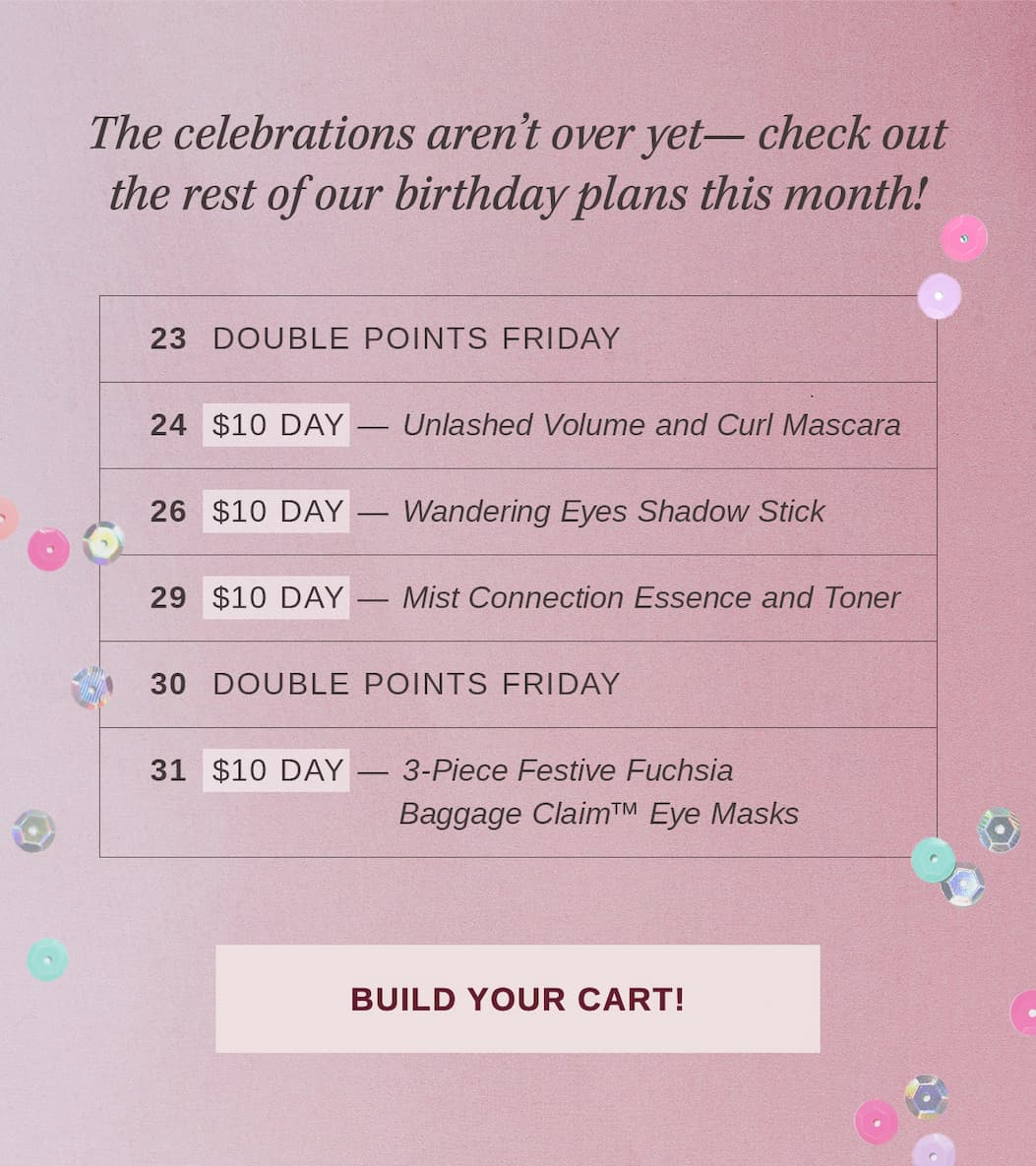Click the birthday plans headline text

518,162
